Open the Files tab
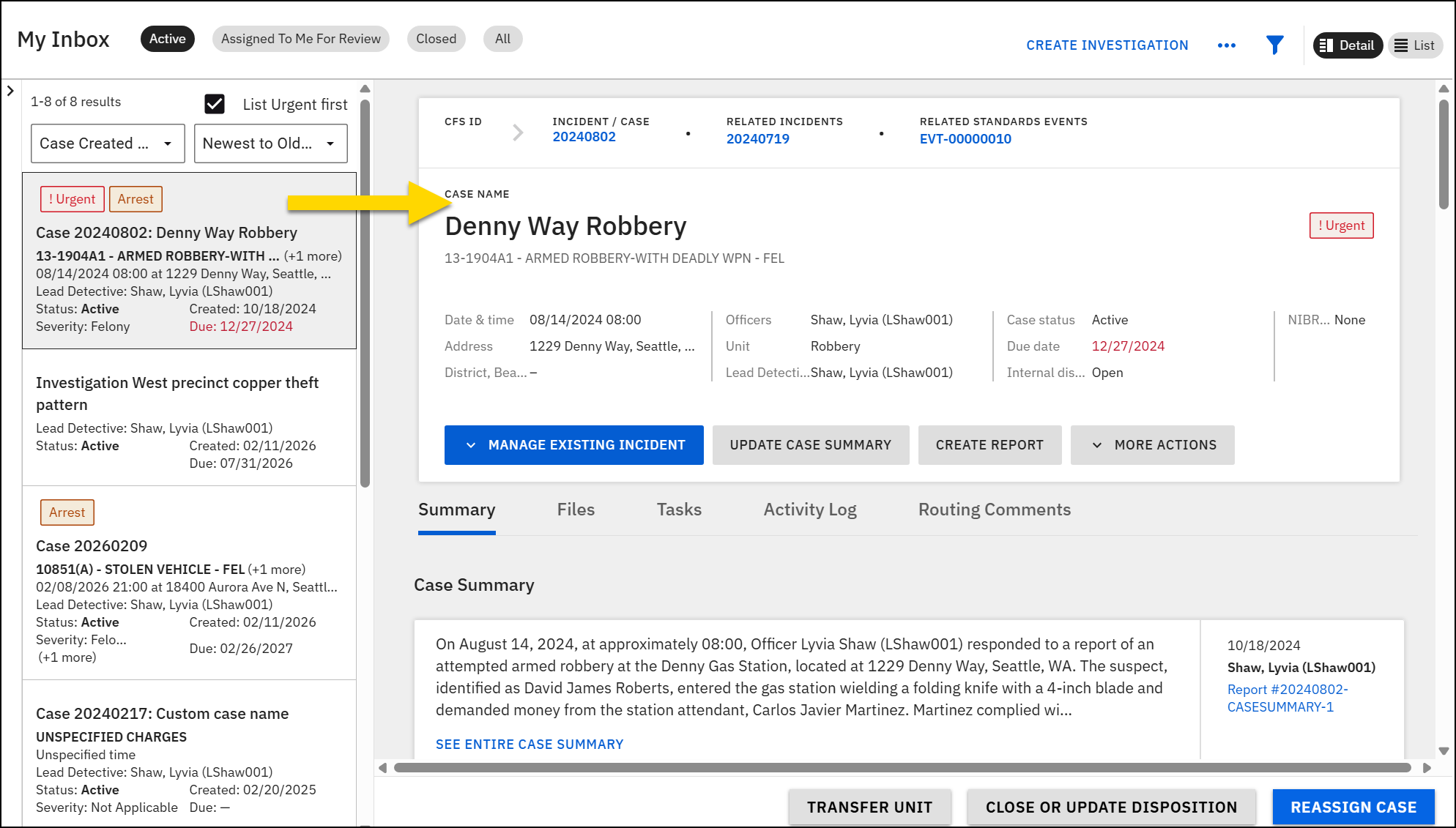1456x828 pixels. [576, 510]
